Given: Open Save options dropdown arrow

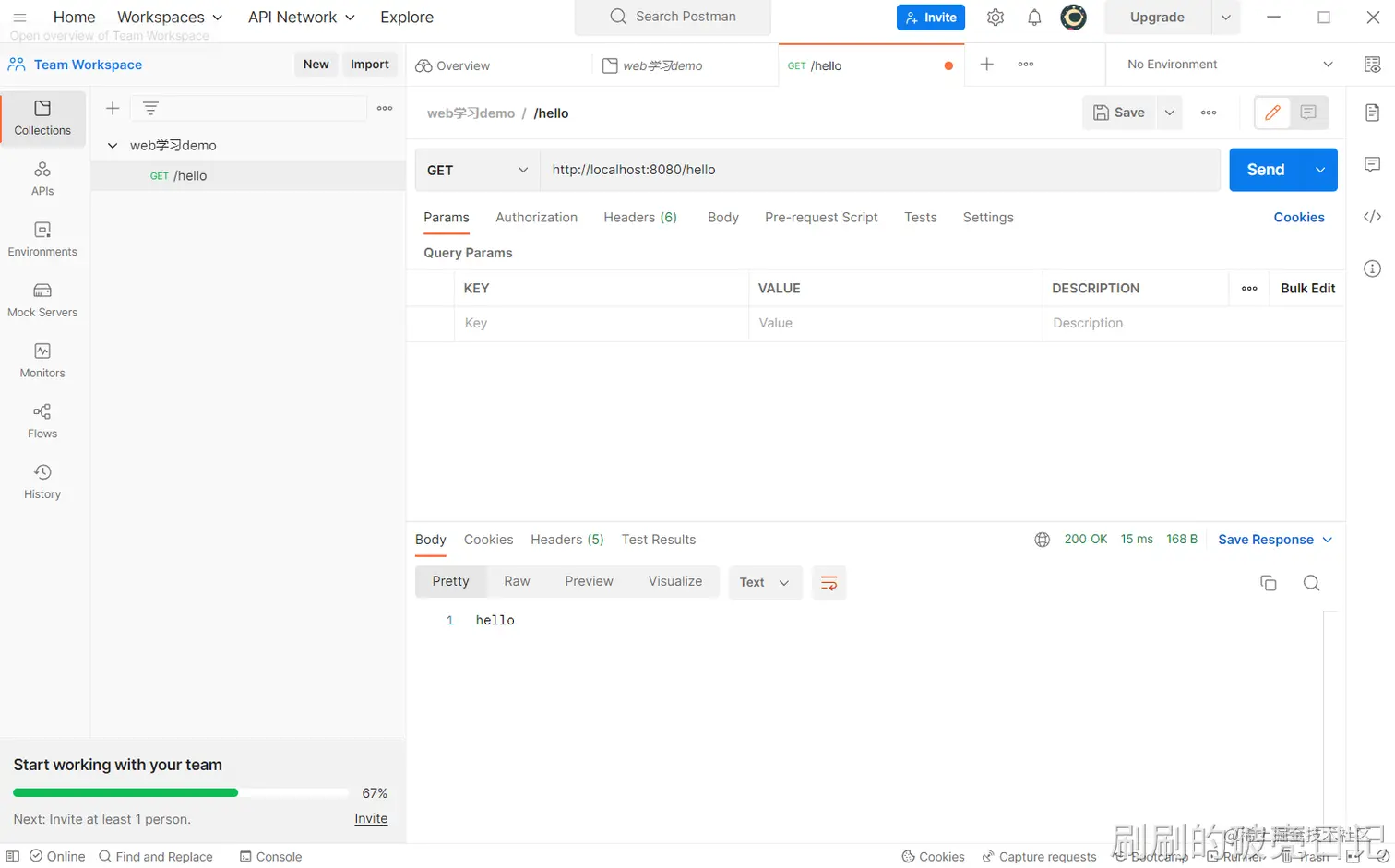Looking at the screenshot, I should tap(1169, 113).
